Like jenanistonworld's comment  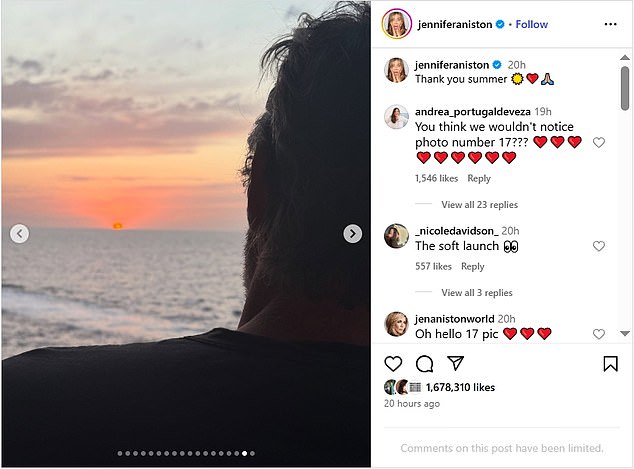(599, 334)
